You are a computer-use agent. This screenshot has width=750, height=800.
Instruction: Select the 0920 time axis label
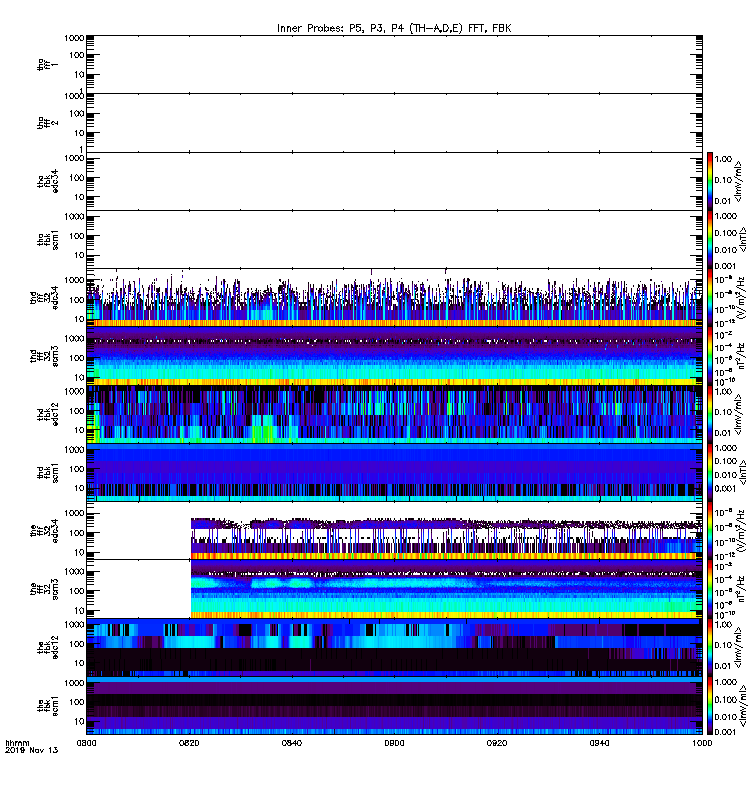click(x=497, y=743)
